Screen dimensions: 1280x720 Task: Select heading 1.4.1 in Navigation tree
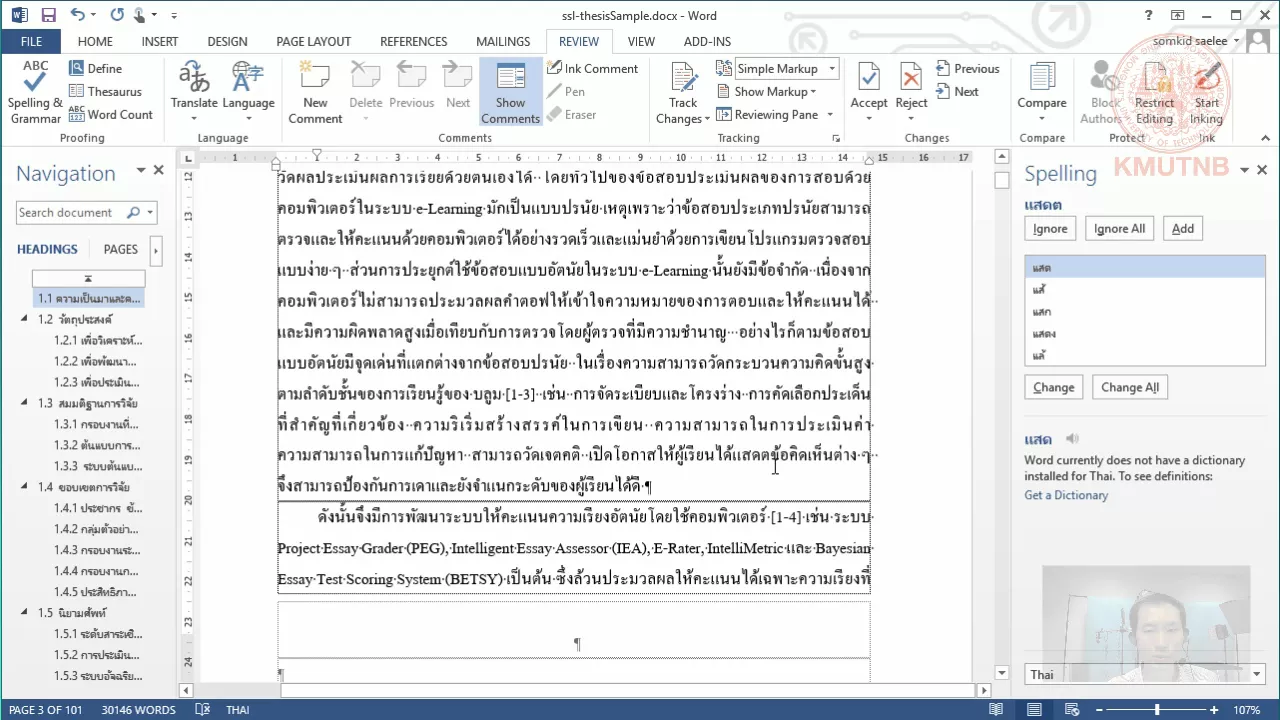click(98, 508)
